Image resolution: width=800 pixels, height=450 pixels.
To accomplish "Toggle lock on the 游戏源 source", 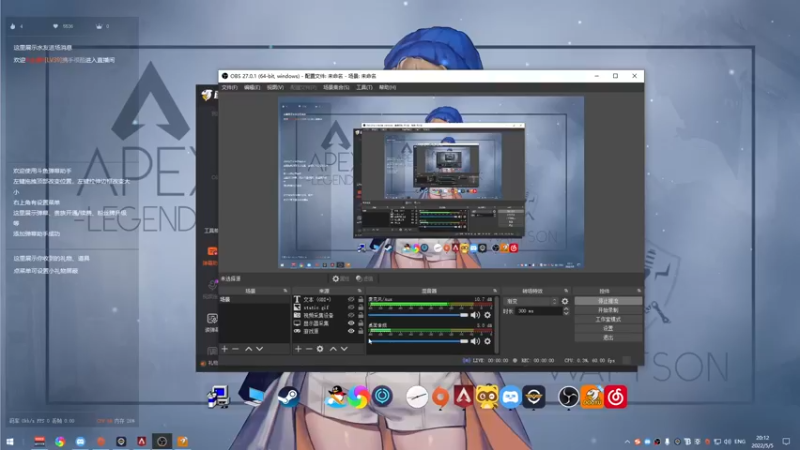I will click(x=361, y=331).
